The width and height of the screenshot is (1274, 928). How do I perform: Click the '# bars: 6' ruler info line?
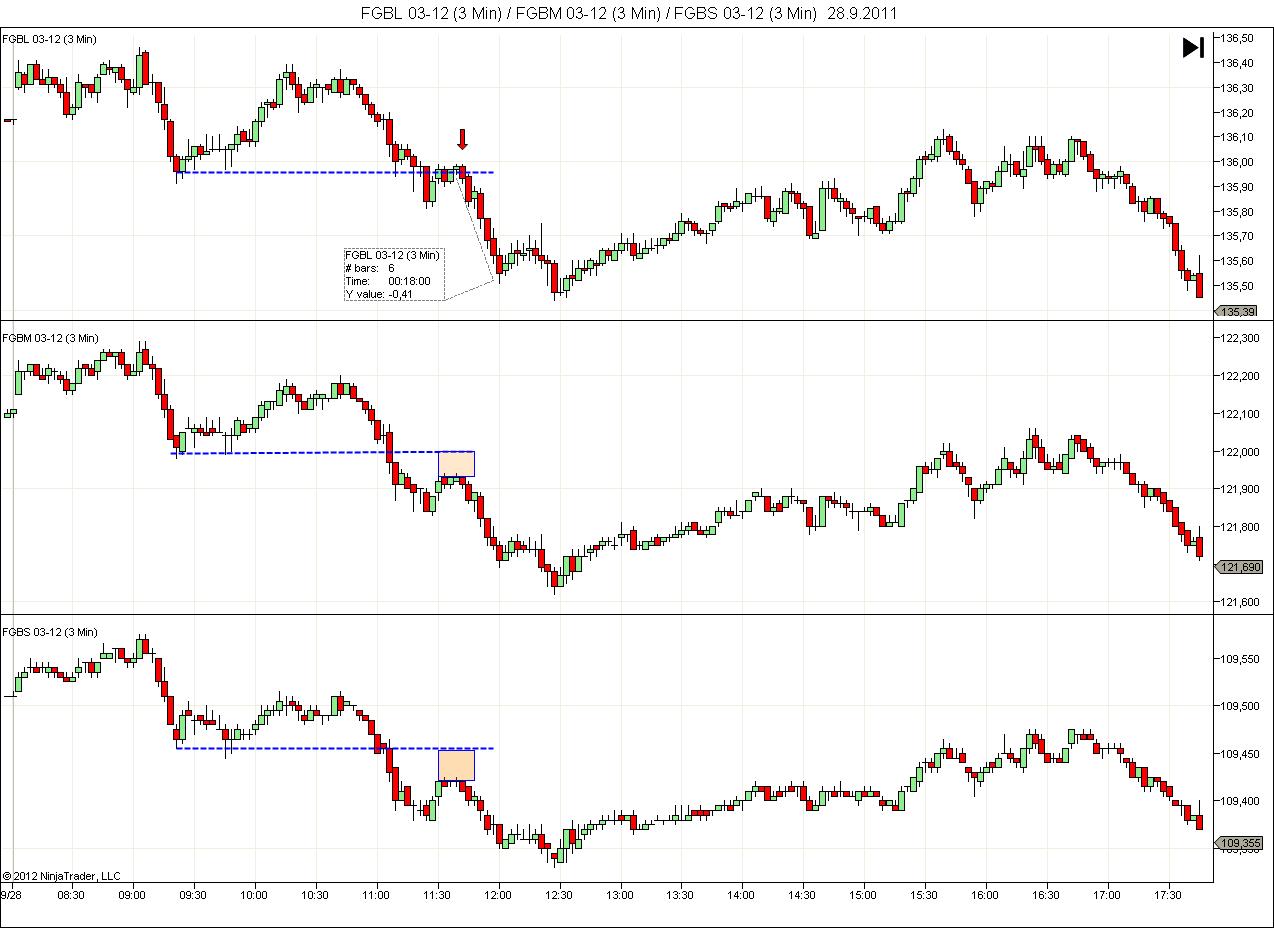371,268
